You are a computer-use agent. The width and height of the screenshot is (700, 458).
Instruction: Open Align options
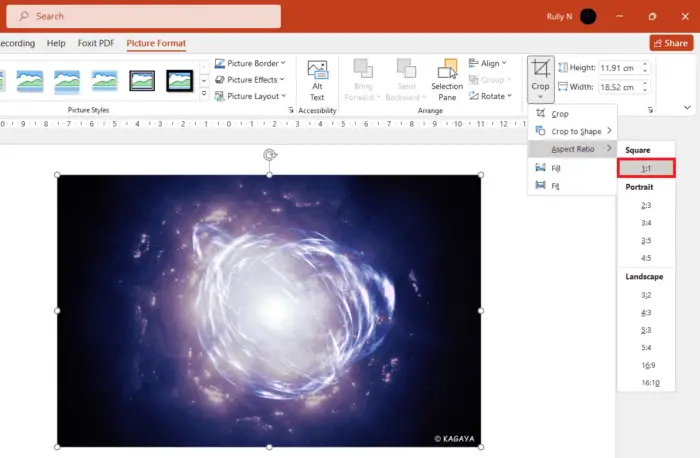coord(488,63)
